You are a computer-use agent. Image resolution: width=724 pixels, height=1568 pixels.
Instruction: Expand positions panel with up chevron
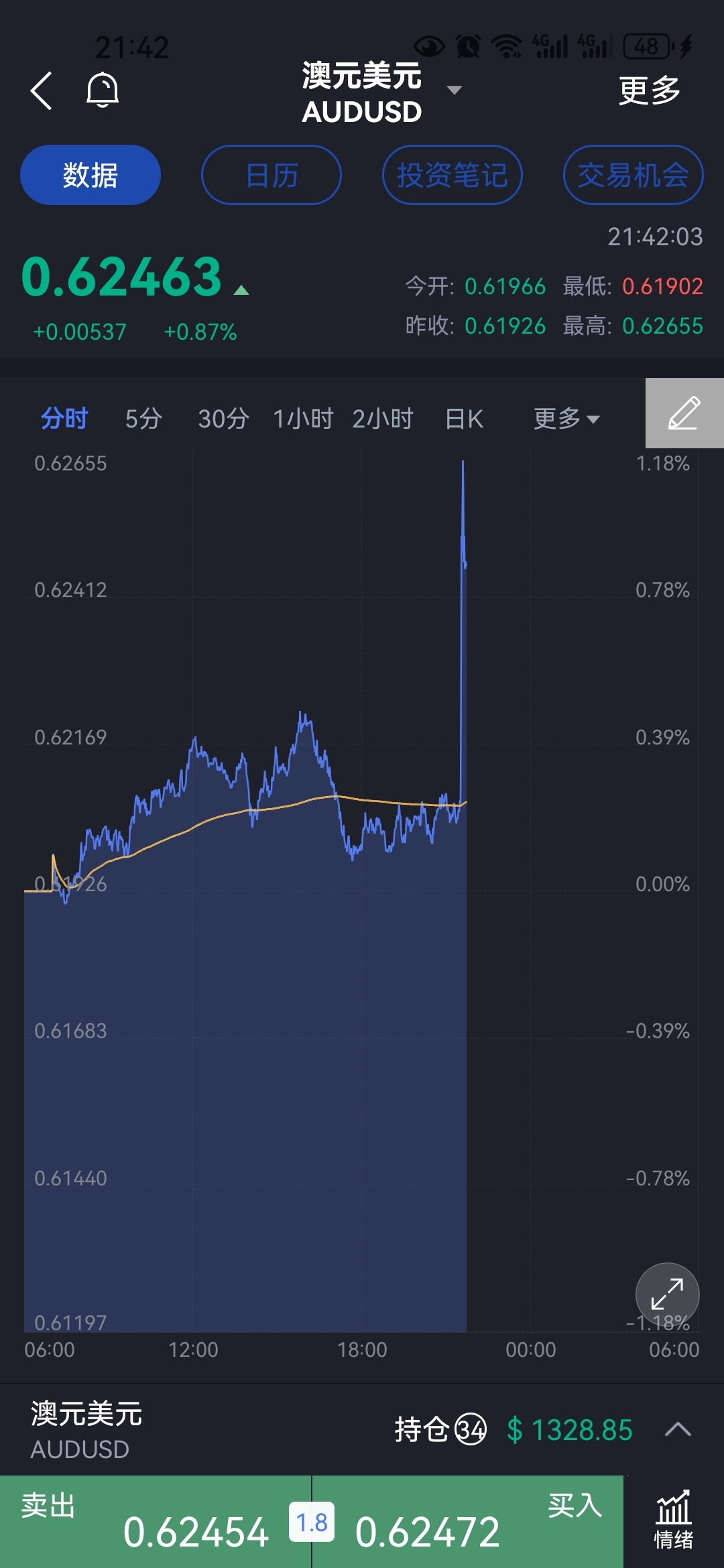coord(678,1429)
